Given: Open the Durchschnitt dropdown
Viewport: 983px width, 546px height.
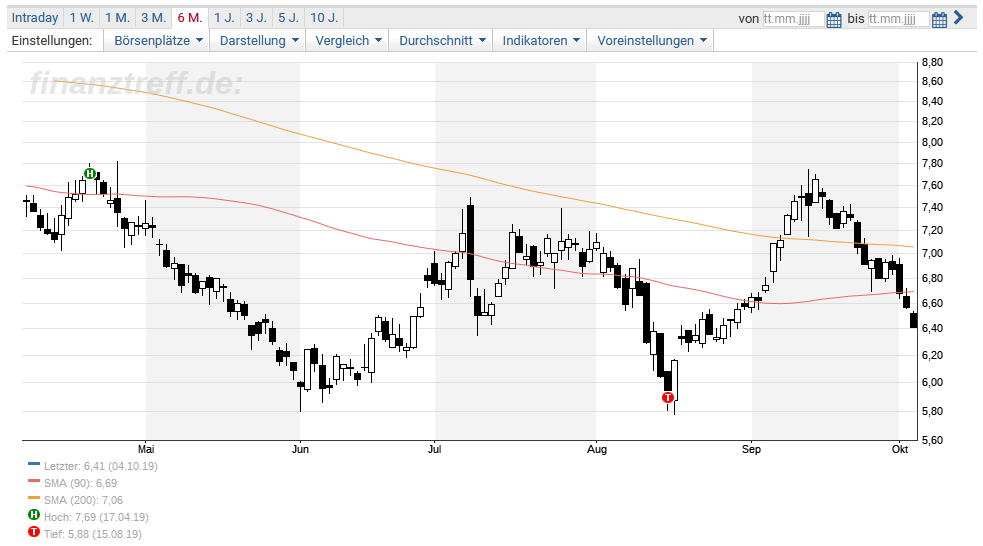Looking at the screenshot, I should [442, 41].
